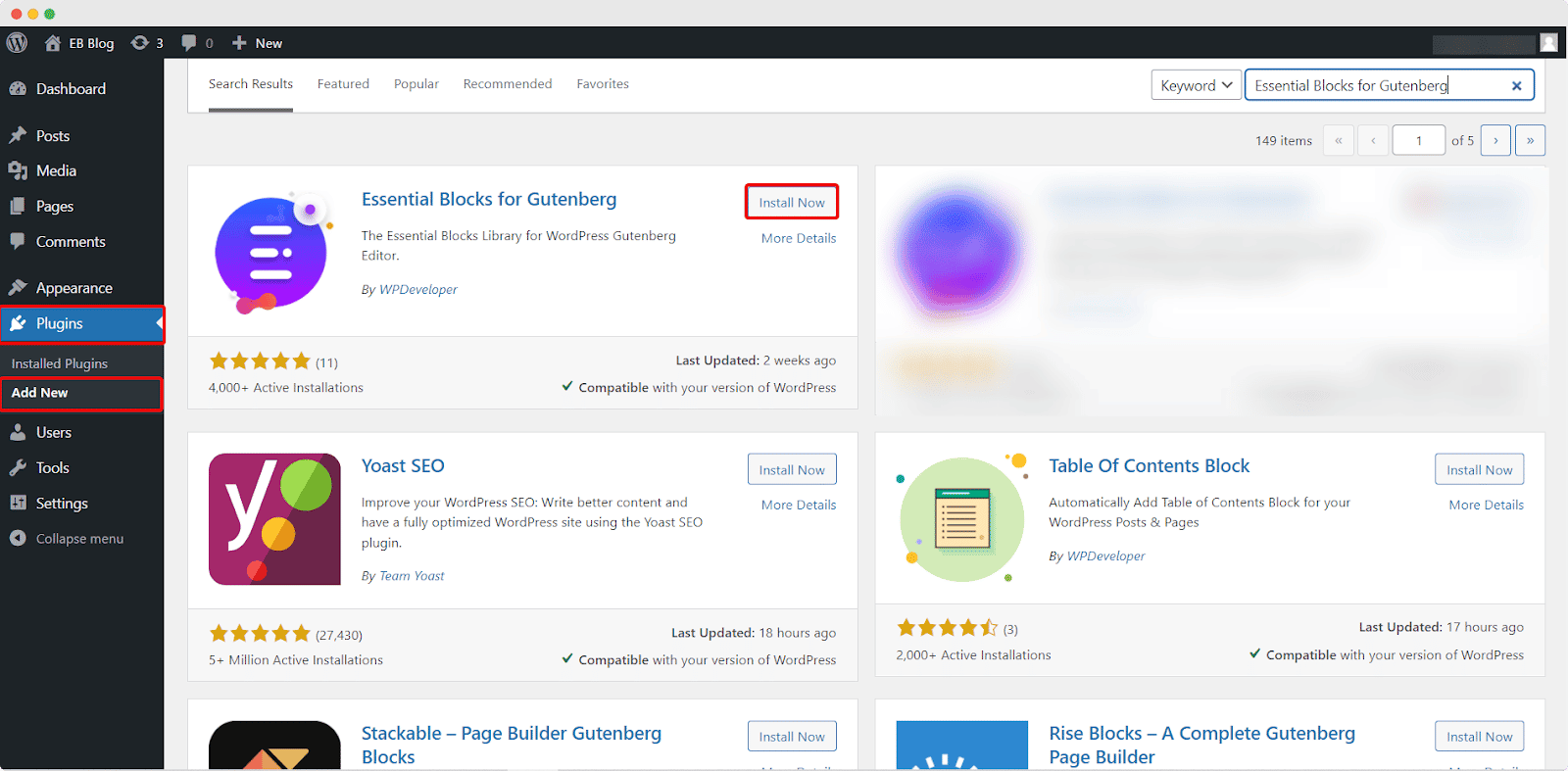Switch to the Featured tab
Viewport: 1568px width, 771px height.
pyautogui.click(x=343, y=84)
